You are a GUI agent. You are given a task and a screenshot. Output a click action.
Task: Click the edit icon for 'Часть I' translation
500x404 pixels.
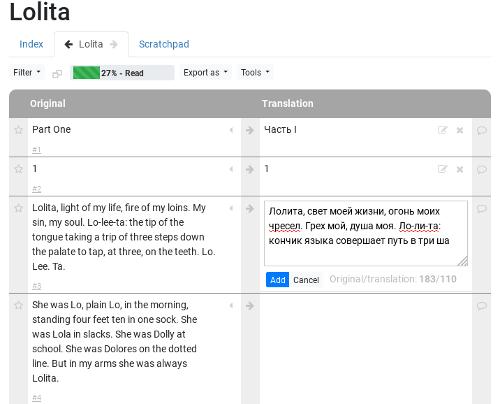tap(442, 130)
